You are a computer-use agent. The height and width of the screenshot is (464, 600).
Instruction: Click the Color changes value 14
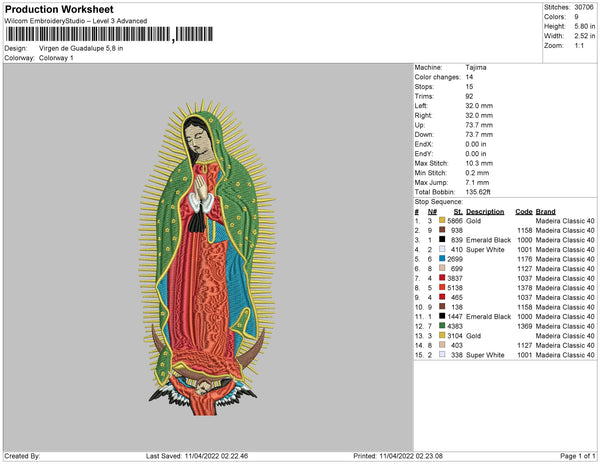[470, 77]
